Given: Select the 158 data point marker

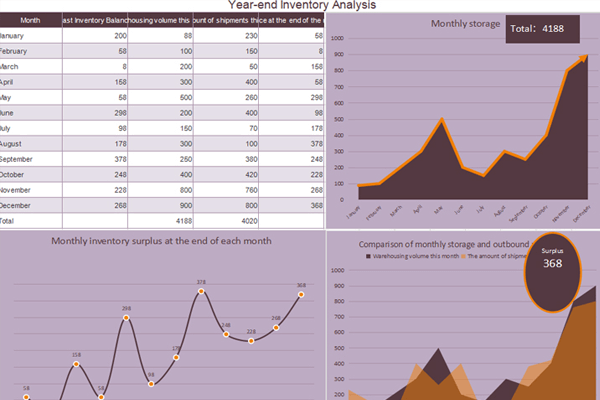Looking at the screenshot, I should [77, 363].
